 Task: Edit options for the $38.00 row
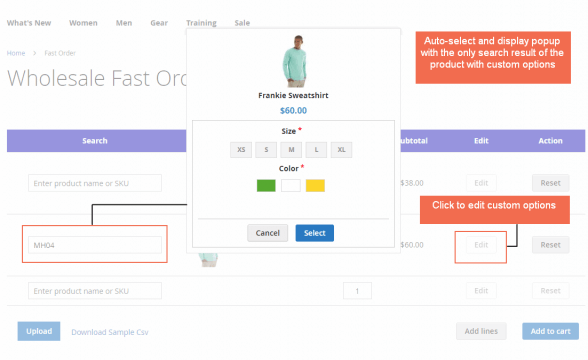(x=481, y=183)
